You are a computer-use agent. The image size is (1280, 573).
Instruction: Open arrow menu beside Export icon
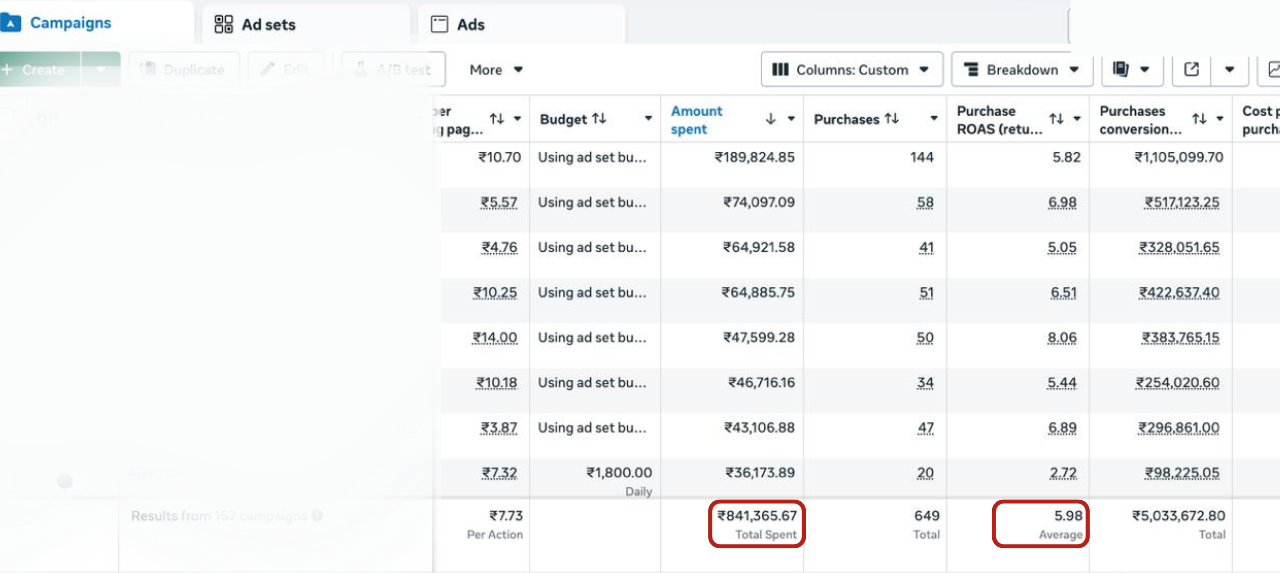tap(1229, 70)
